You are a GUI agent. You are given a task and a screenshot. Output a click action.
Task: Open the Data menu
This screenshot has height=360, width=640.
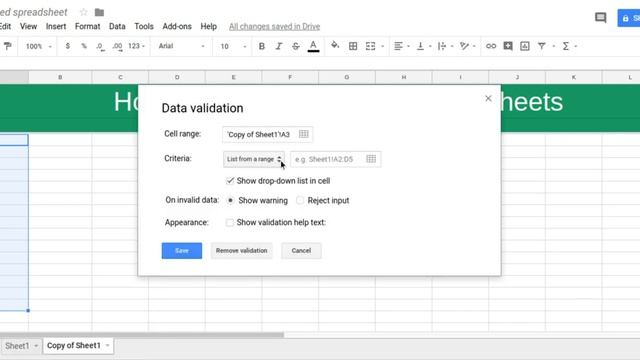[x=117, y=27]
